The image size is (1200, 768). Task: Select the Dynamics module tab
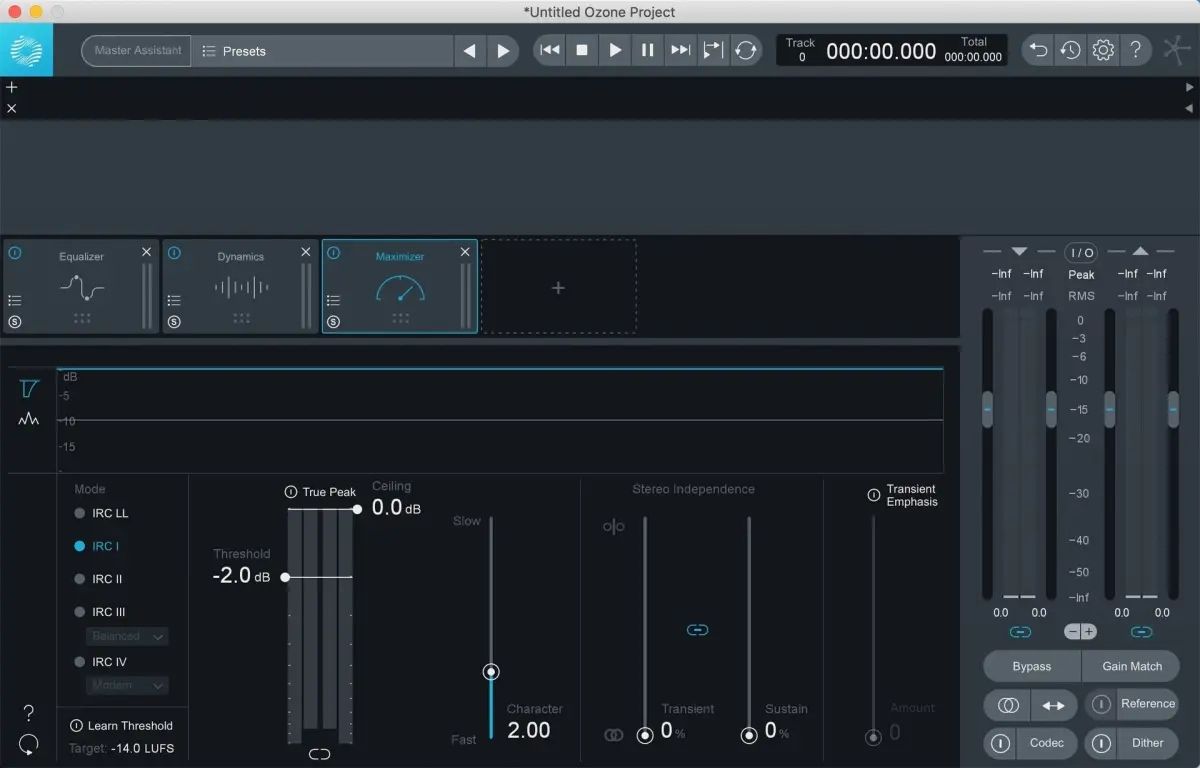[241, 286]
